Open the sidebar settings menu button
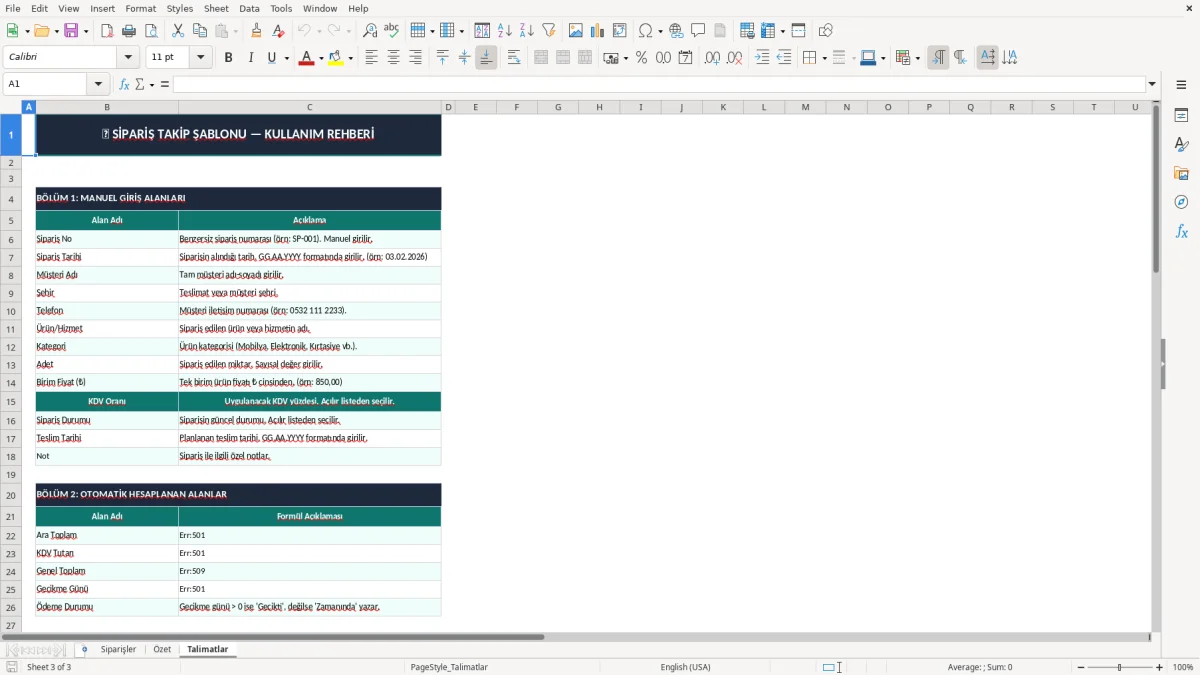 coord(1181,84)
